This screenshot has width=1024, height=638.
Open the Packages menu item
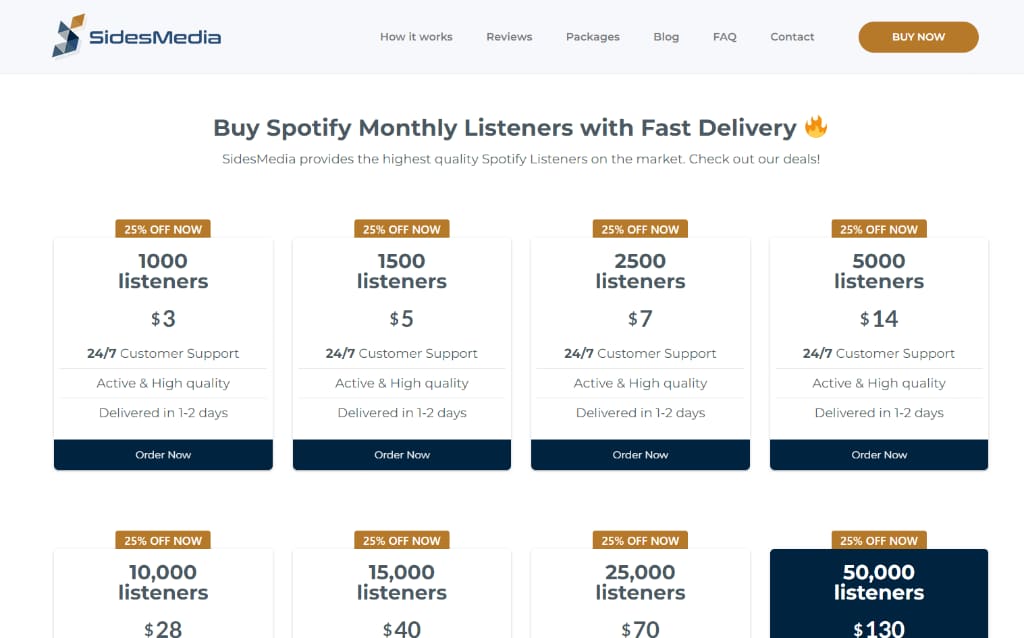coord(592,37)
